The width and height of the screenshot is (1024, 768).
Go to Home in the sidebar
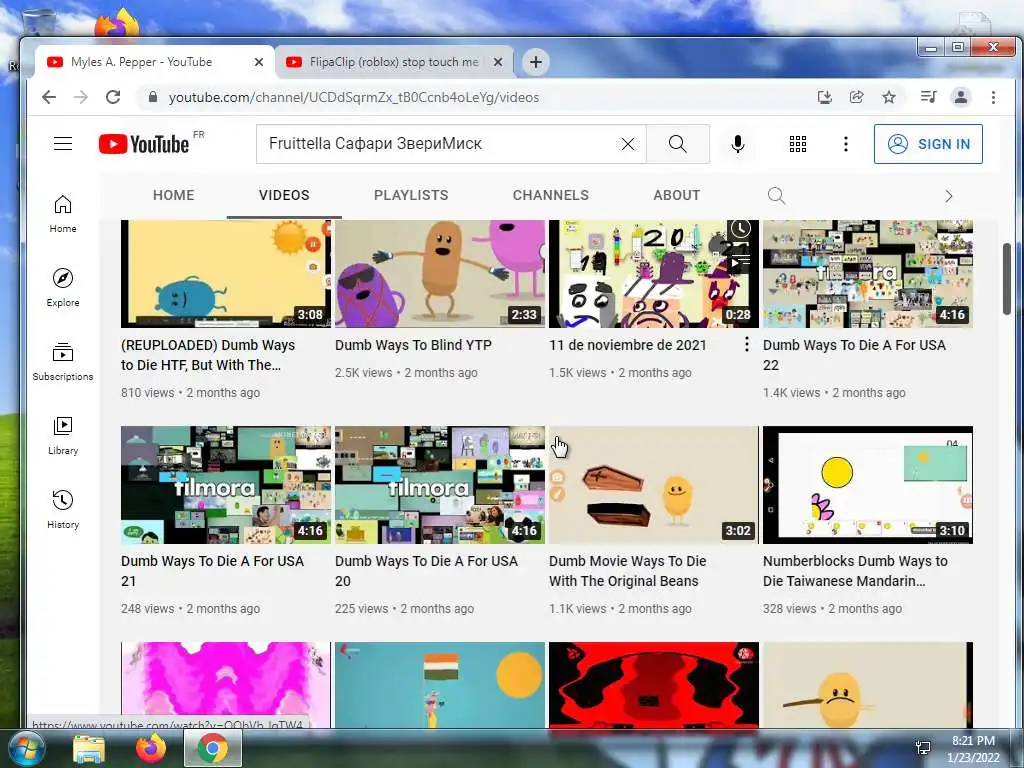tap(63, 214)
